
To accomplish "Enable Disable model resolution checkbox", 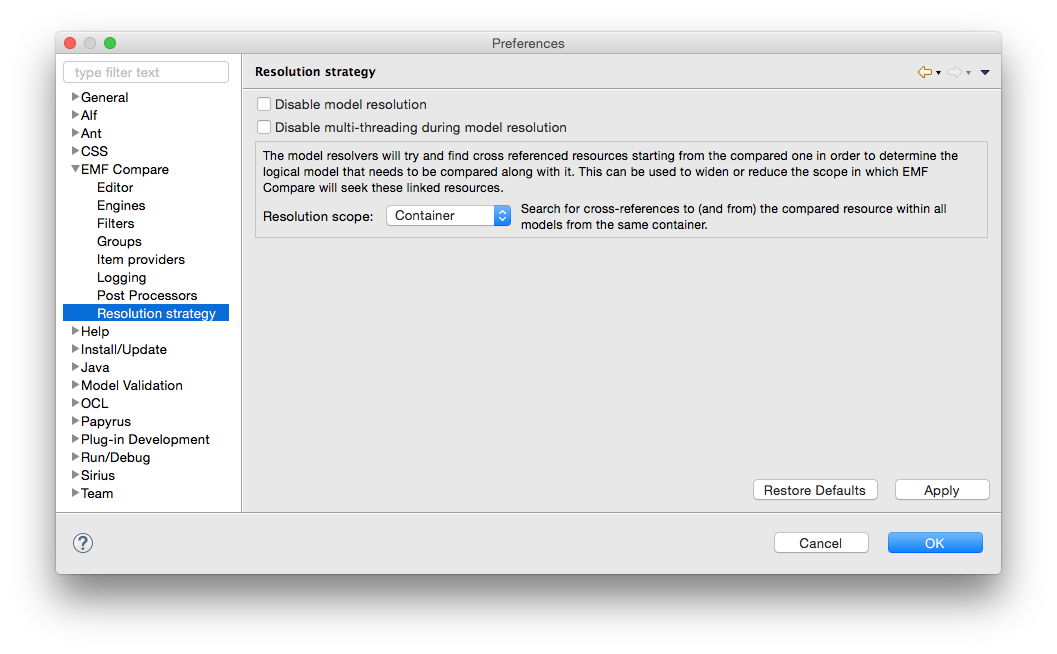I will click(x=264, y=104).
